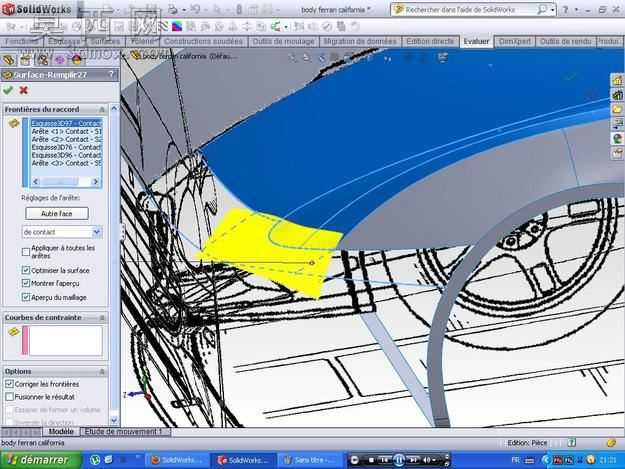Click the curvature color display icon
The height and width of the screenshot is (469, 625).
[x=177, y=27]
